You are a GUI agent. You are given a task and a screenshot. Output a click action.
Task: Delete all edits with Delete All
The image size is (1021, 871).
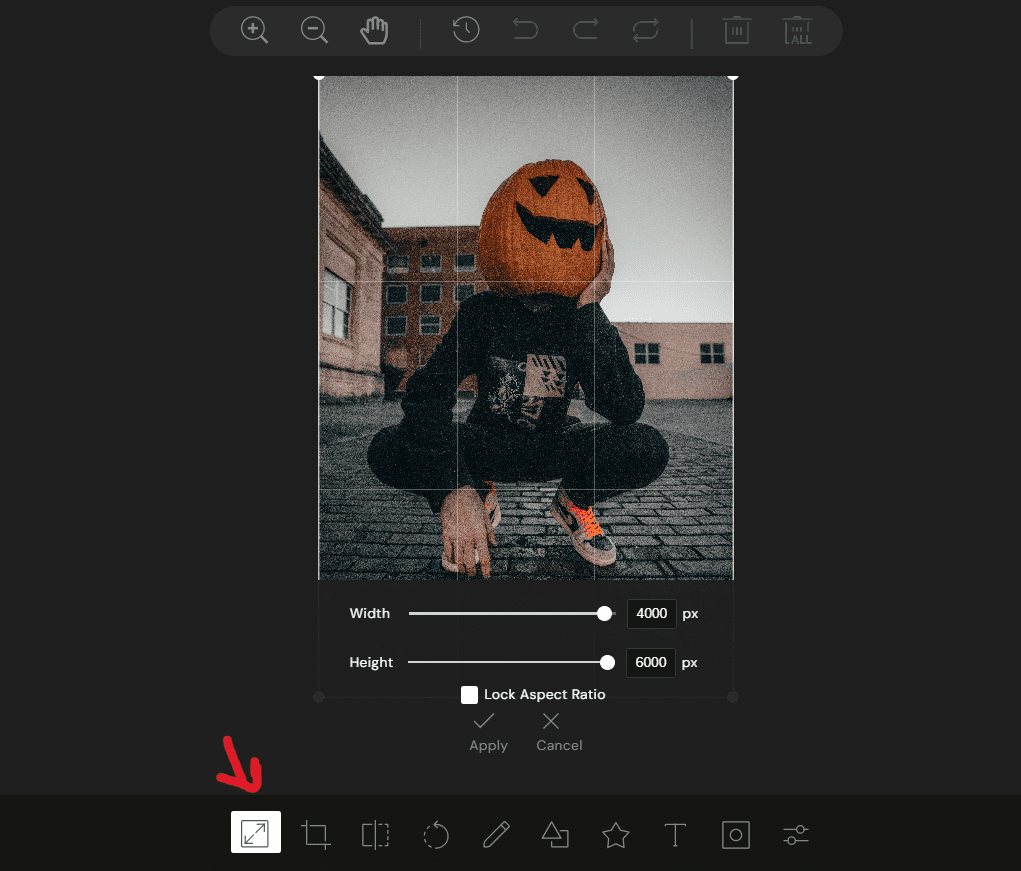click(797, 30)
